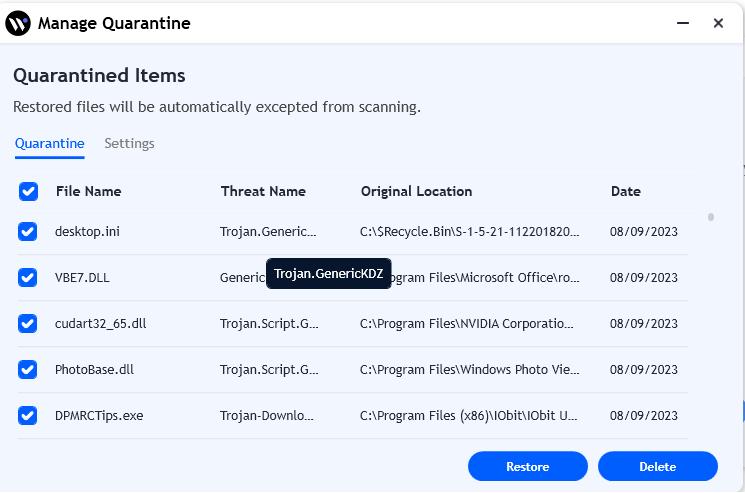Image resolution: width=745 pixels, height=493 pixels.
Task: Close the Manage Quarantine dialog
Action: click(x=718, y=23)
